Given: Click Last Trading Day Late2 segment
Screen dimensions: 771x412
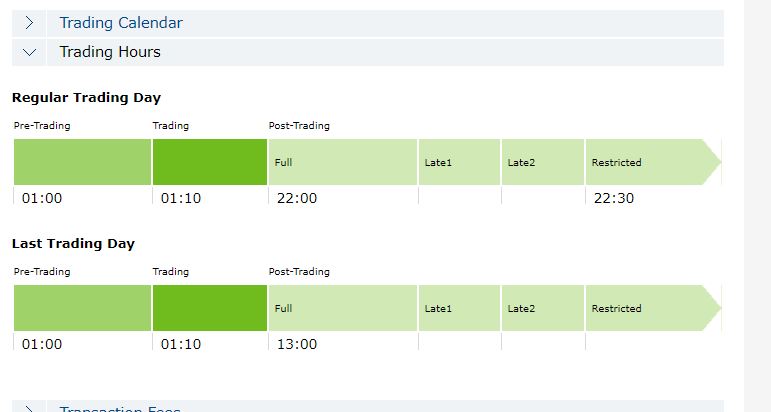Looking at the screenshot, I should pos(543,308).
